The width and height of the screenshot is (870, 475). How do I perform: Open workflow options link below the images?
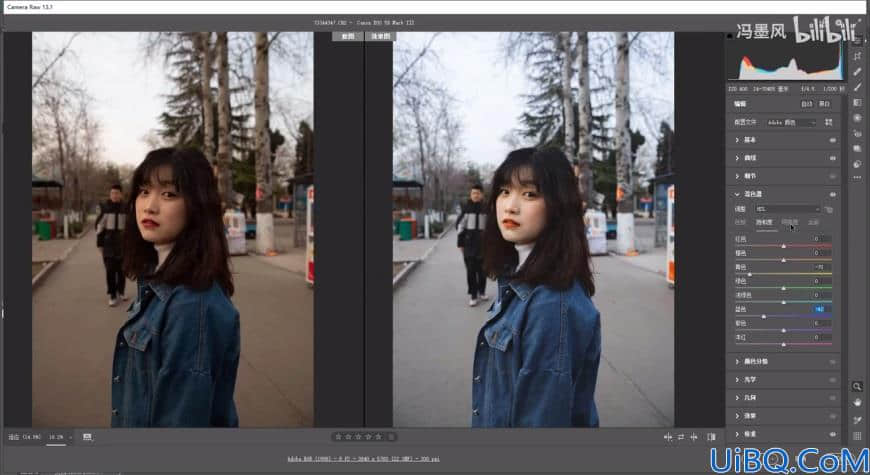363,459
